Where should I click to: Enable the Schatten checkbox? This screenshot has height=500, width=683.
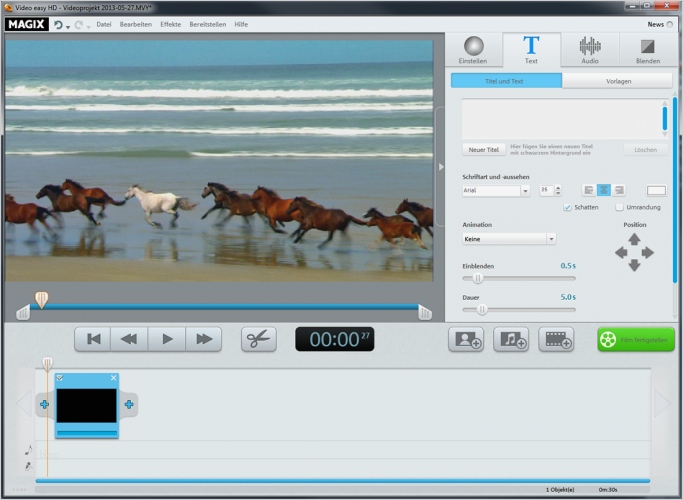[x=567, y=207]
